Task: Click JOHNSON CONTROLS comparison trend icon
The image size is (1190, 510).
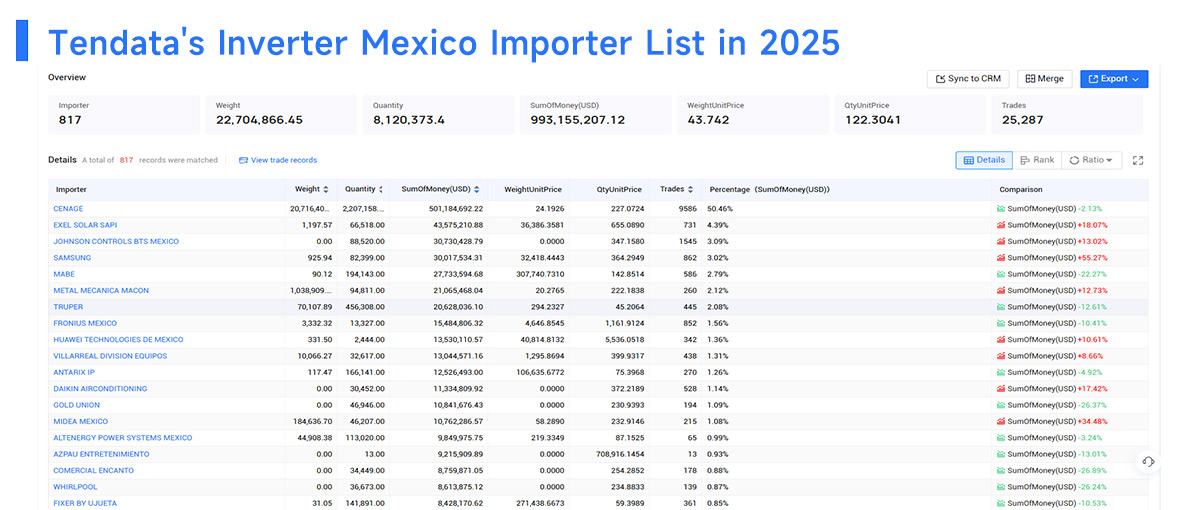Action: tap(1002, 241)
